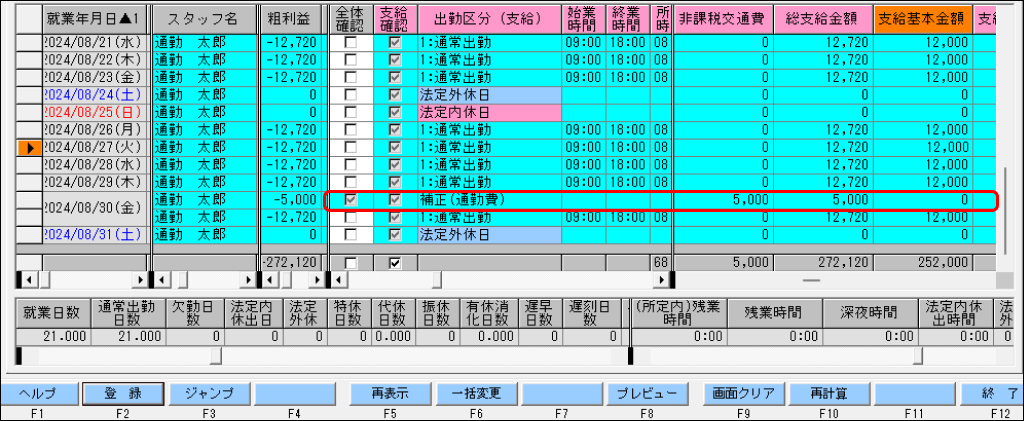Click the 272,120 total 総支給金額 cell
This screenshot has width=1024, height=421.
pos(824,263)
